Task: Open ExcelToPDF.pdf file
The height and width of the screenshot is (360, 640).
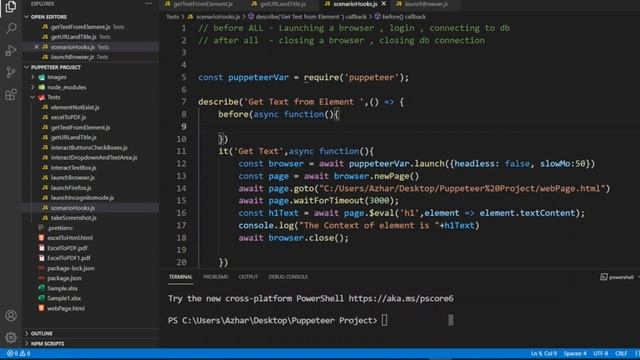Action: (x=67, y=248)
